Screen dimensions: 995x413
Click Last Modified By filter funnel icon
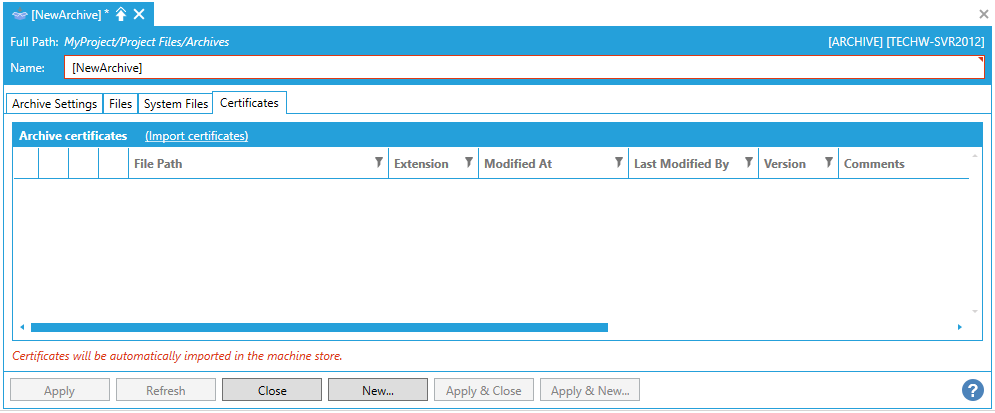tap(748, 163)
